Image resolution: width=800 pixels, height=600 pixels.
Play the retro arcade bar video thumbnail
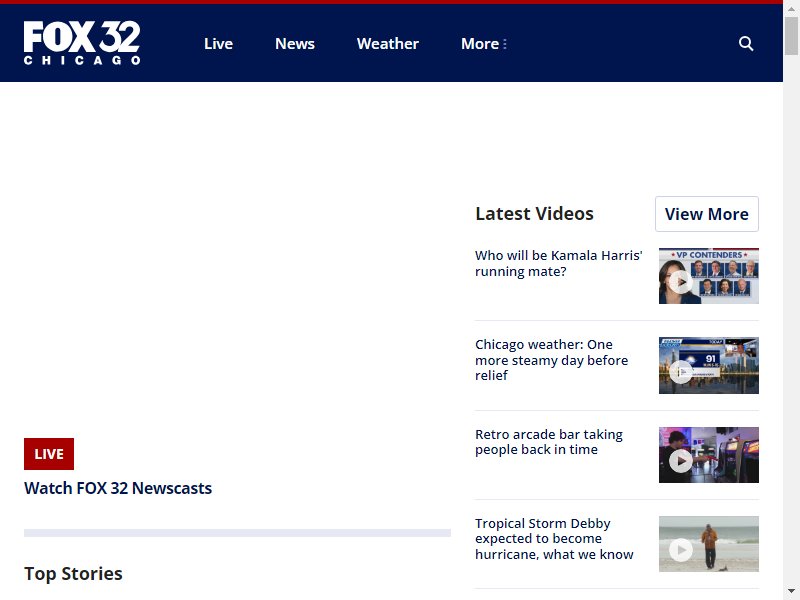point(709,455)
